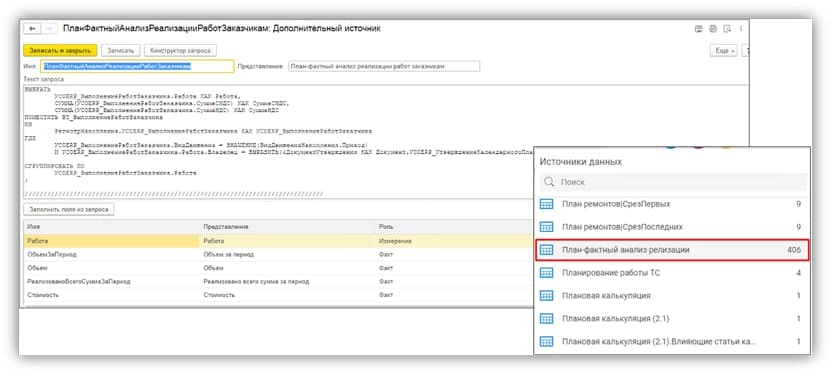
Task: Open the Еще dropdown menu
Action: pos(723,50)
